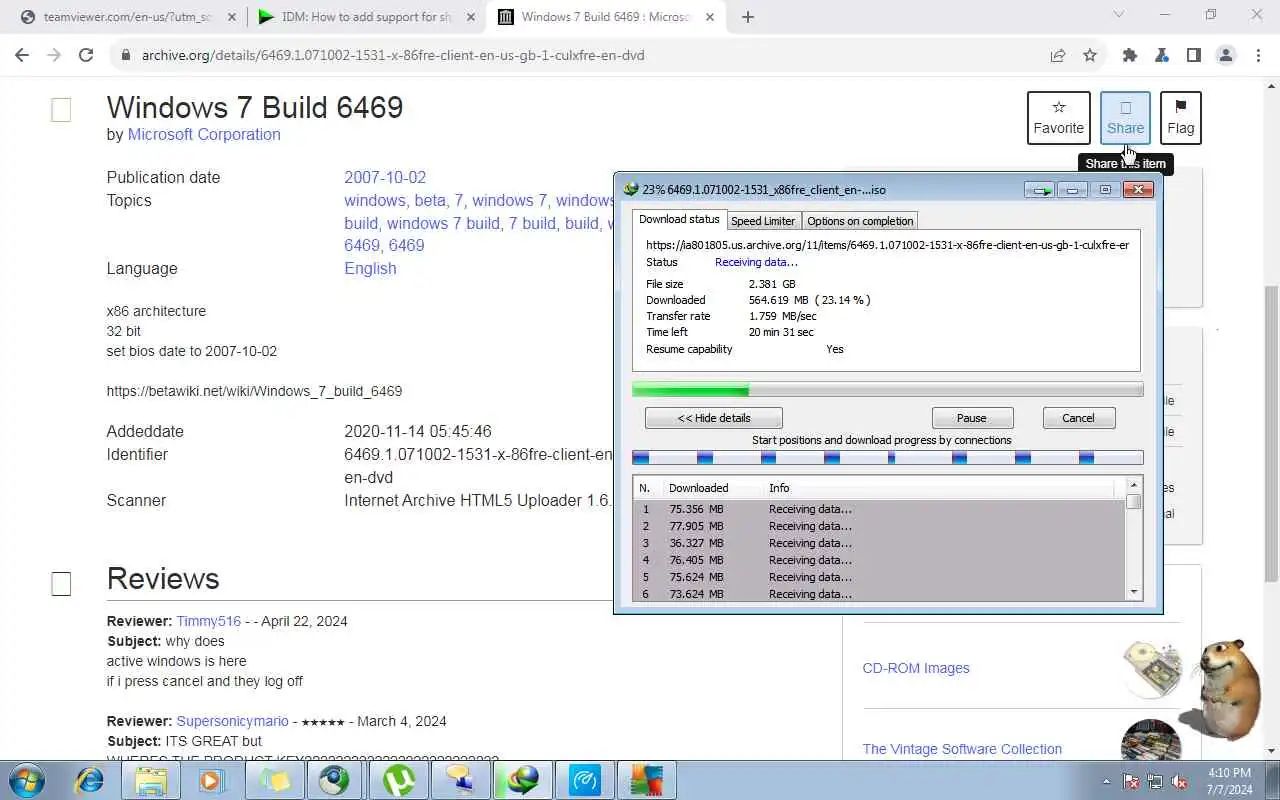The image size is (1280, 800).
Task: Click the connections progress segments bar
Action: [887, 458]
